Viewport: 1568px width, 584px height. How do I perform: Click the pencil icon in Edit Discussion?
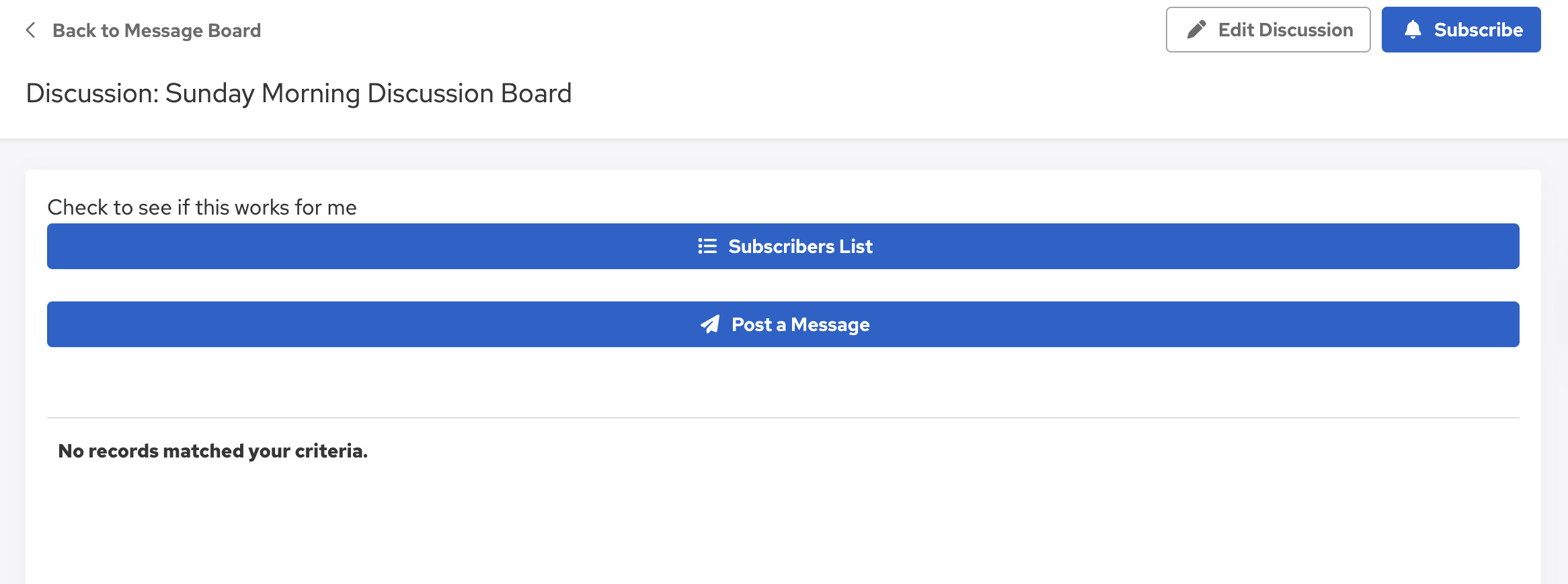click(x=1196, y=30)
